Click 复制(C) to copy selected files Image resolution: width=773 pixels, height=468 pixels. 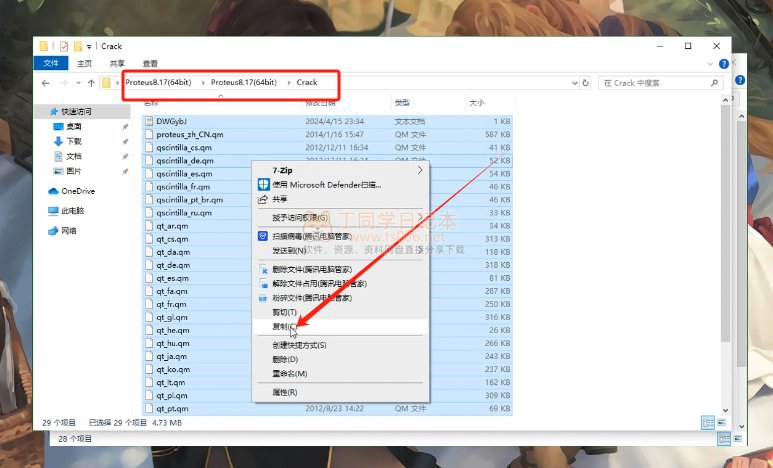285,326
